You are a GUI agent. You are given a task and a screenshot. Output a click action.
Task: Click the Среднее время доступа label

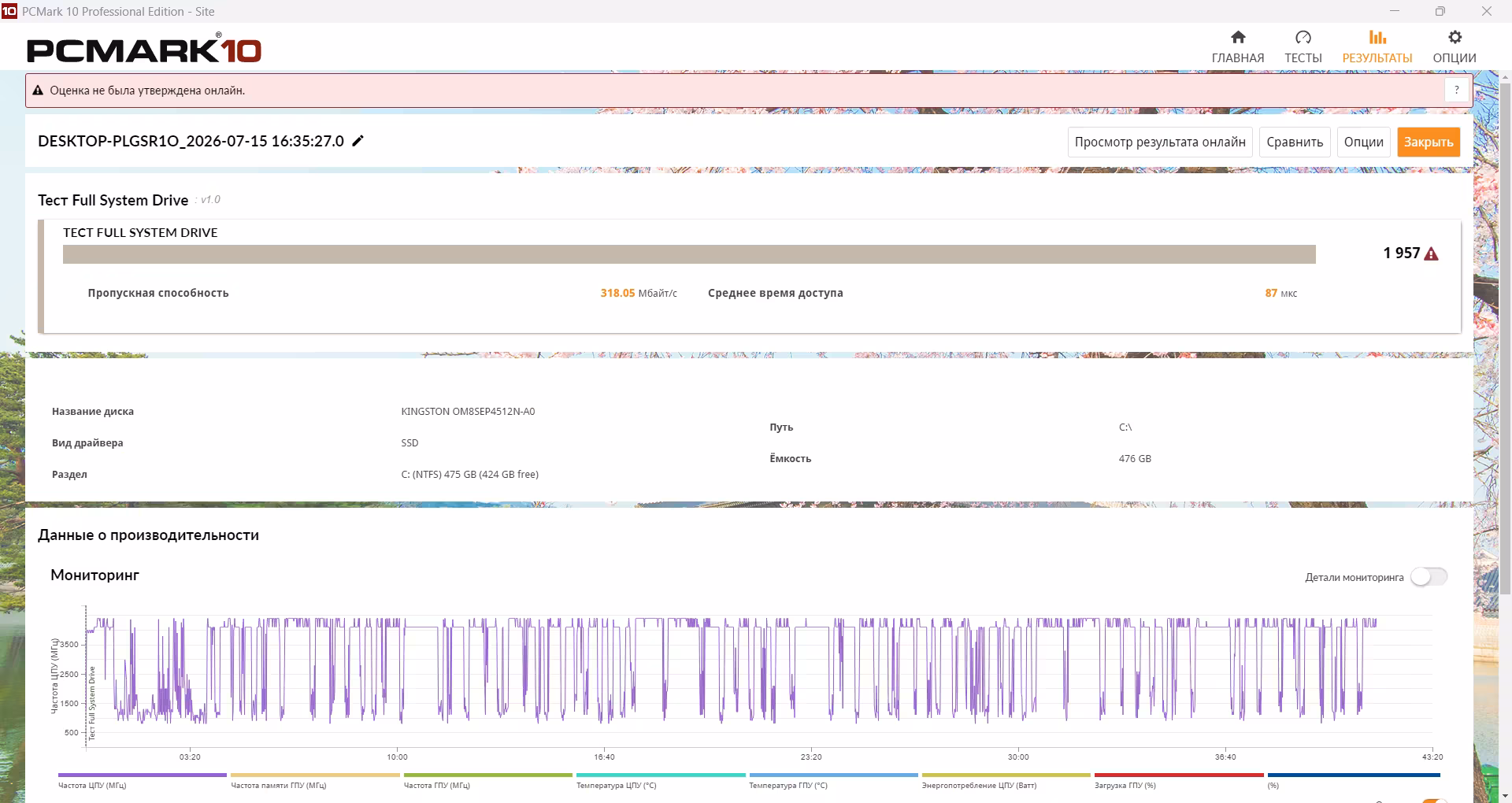[x=776, y=293]
